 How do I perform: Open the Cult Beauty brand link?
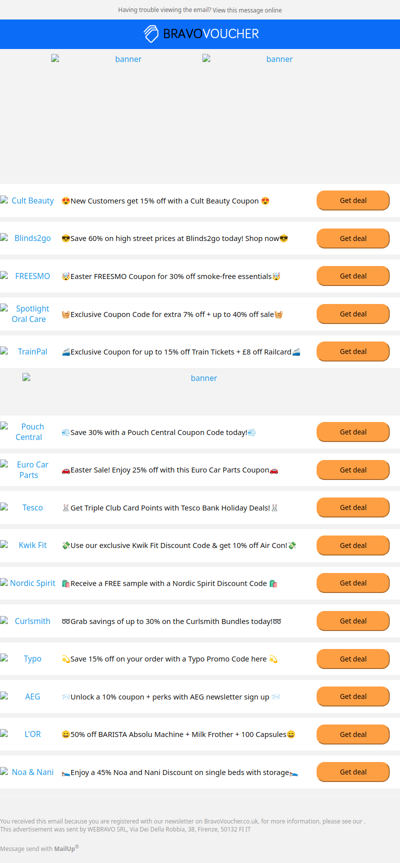(x=28, y=201)
